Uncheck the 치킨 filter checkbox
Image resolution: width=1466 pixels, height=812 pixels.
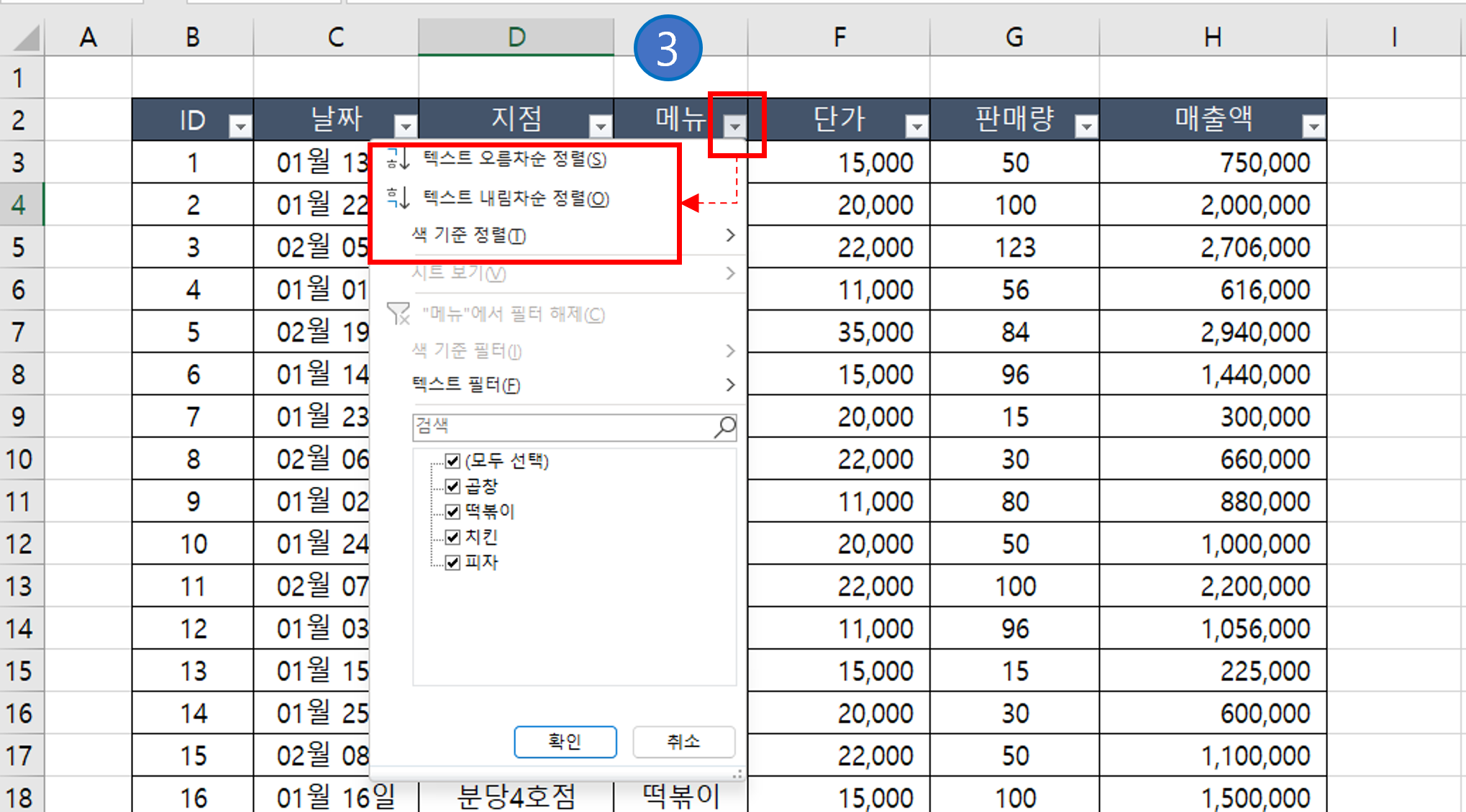click(x=452, y=537)
